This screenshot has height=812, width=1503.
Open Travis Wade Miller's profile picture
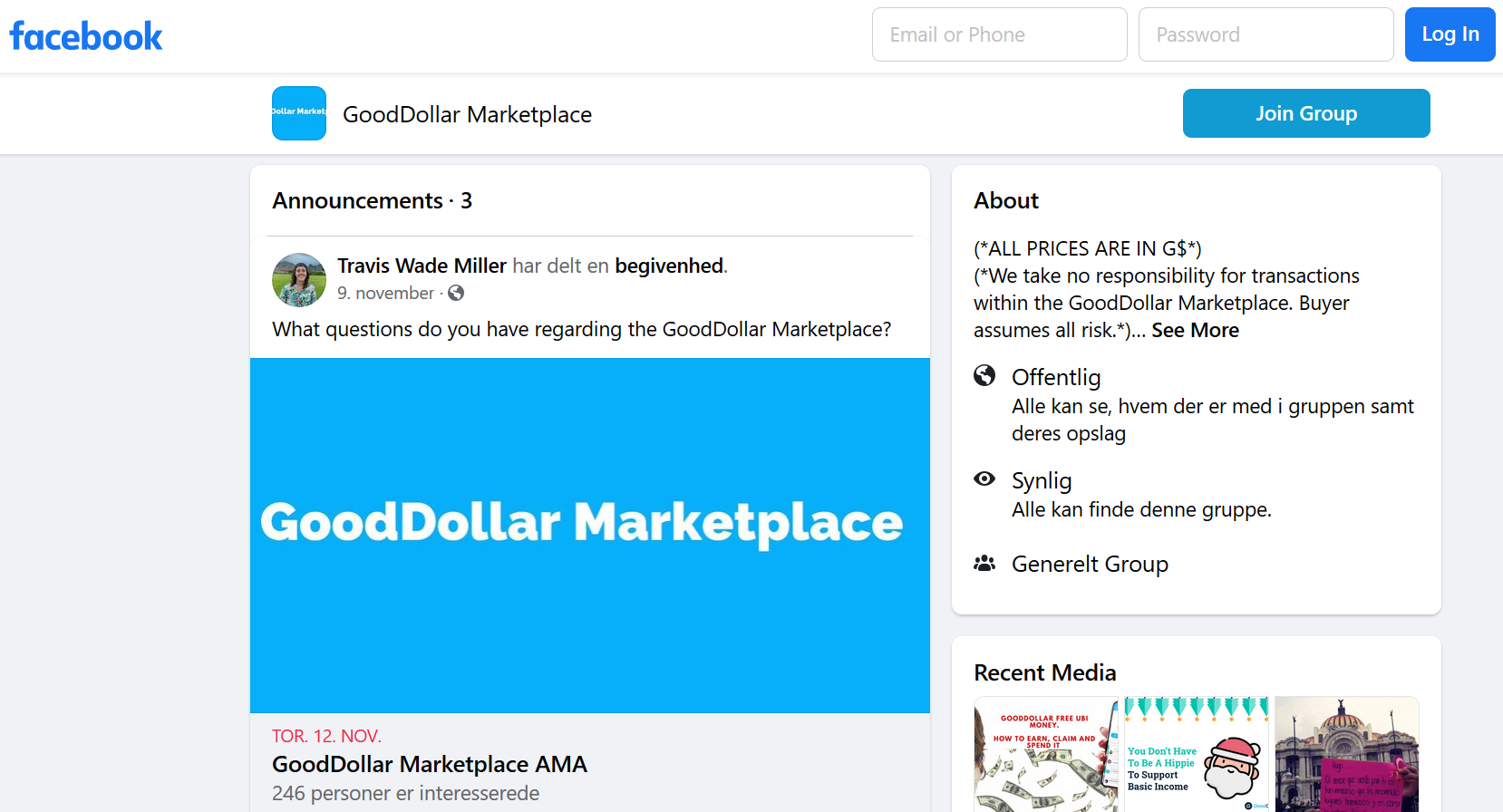(299, 280)
